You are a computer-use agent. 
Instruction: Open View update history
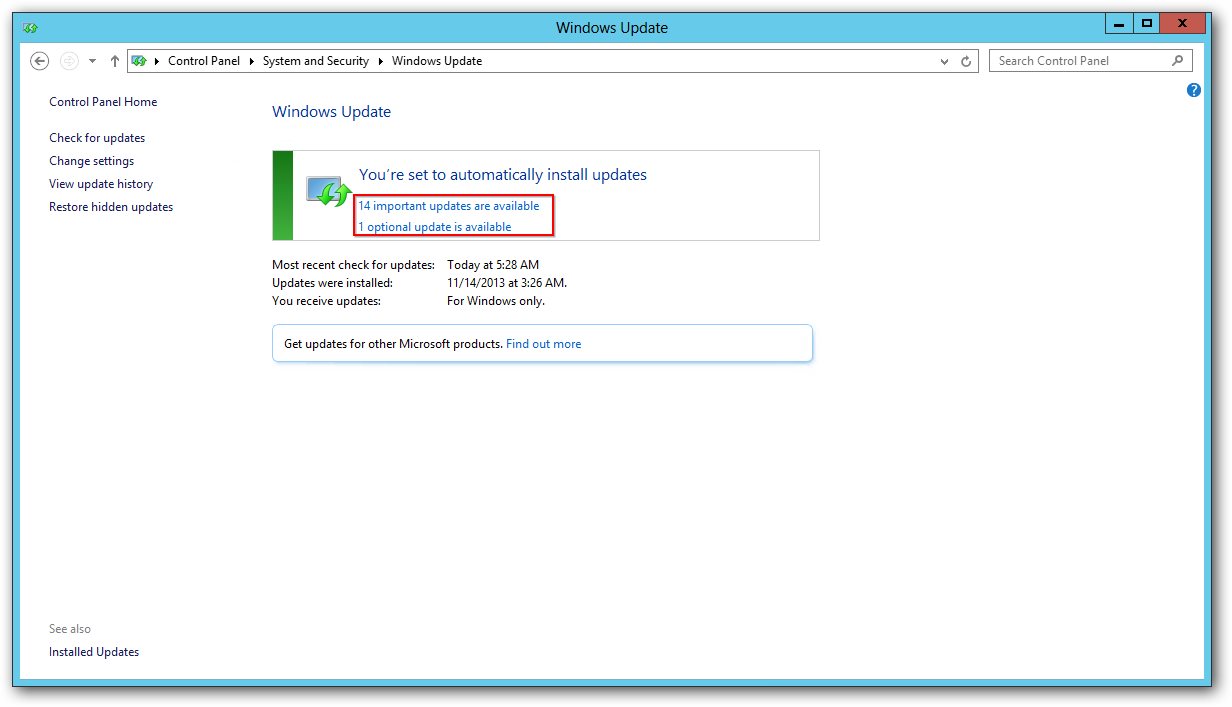point(101,184)
